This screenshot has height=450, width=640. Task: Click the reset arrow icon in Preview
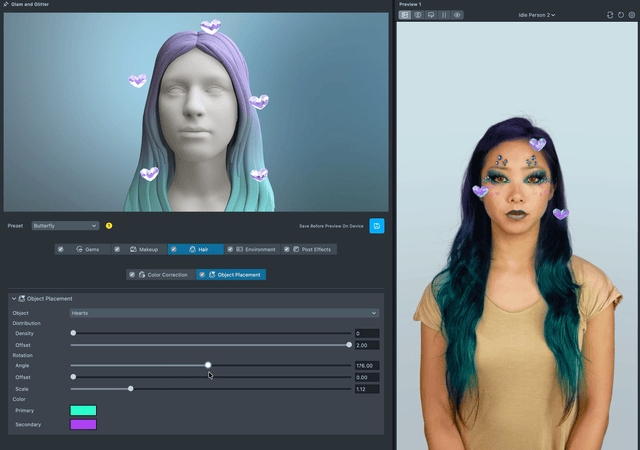pos(620,15)
